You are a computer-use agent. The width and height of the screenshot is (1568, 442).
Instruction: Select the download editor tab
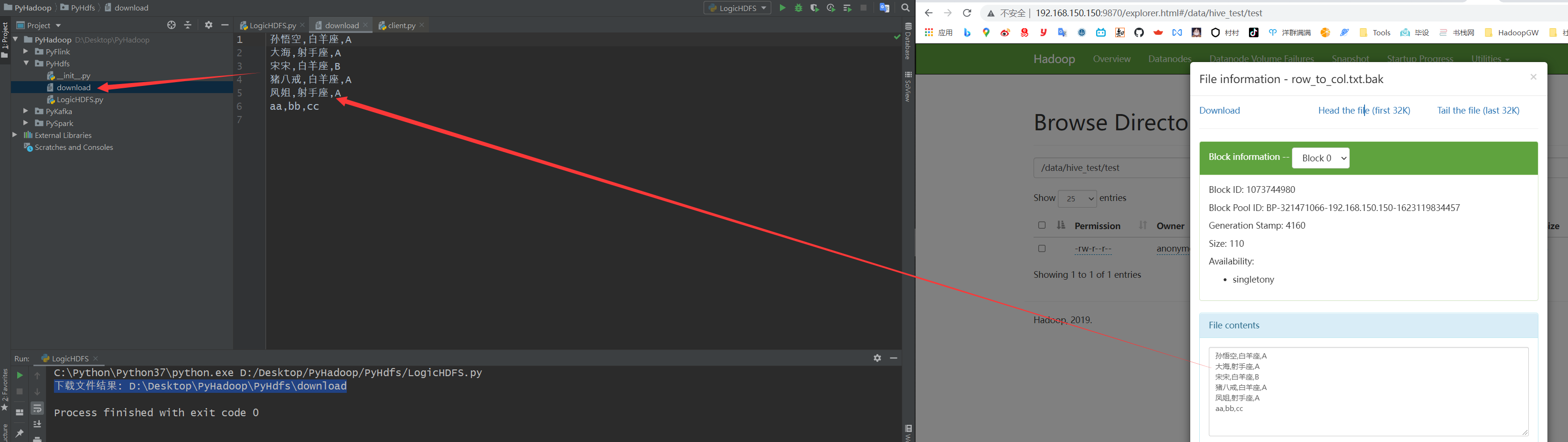tap(341, 25)
